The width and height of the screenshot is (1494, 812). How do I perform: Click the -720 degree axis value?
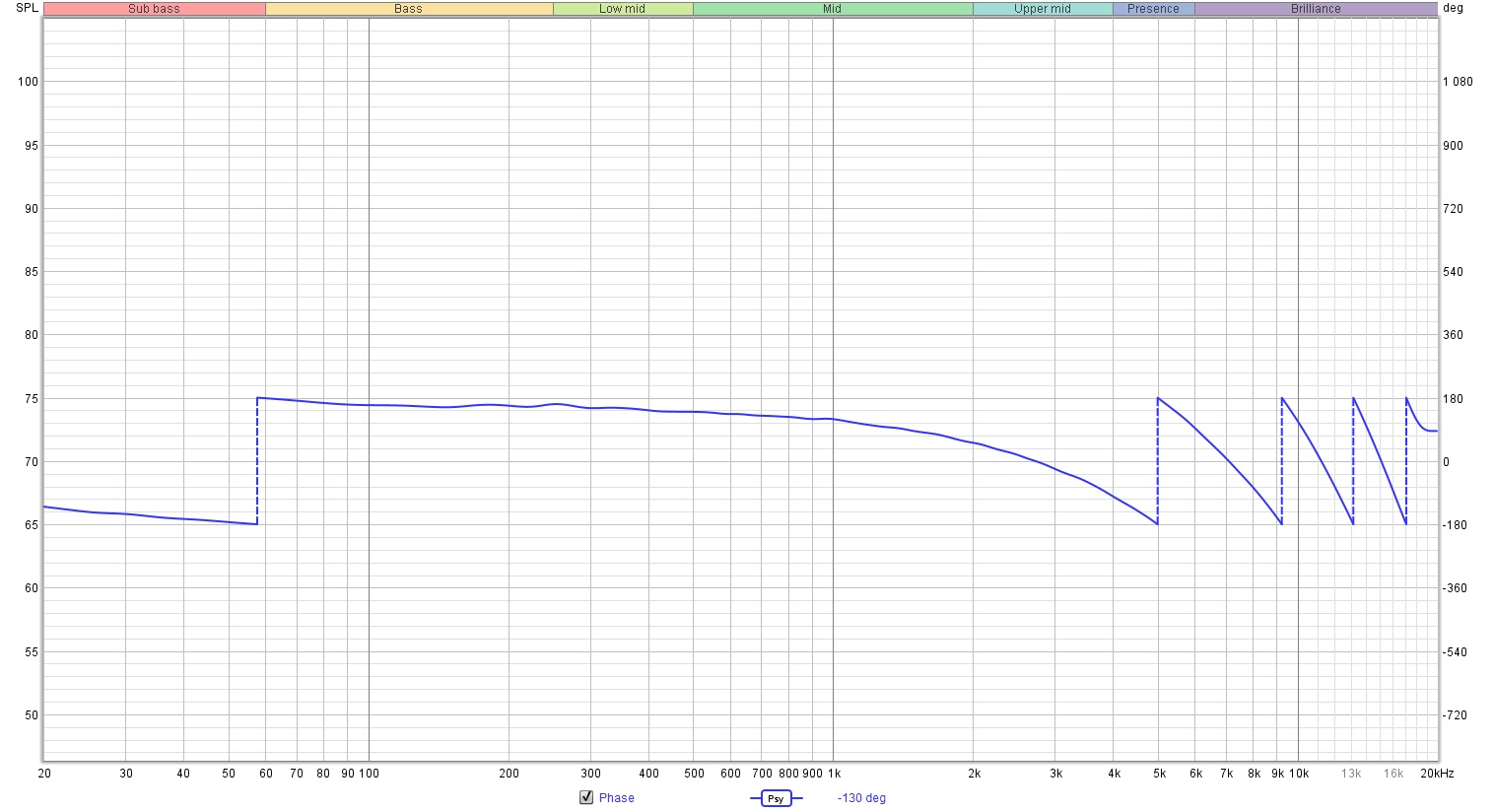(1455, 715)
